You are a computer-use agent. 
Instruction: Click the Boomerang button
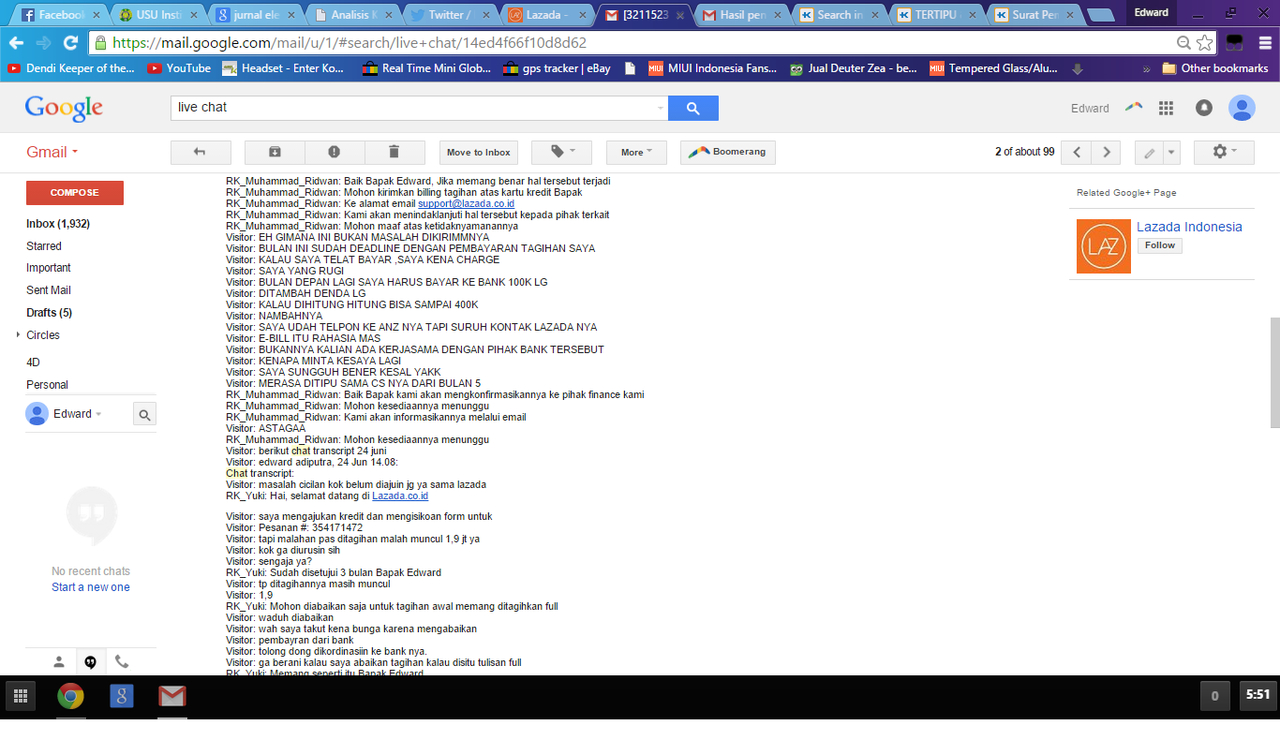(x=728, y=152)
